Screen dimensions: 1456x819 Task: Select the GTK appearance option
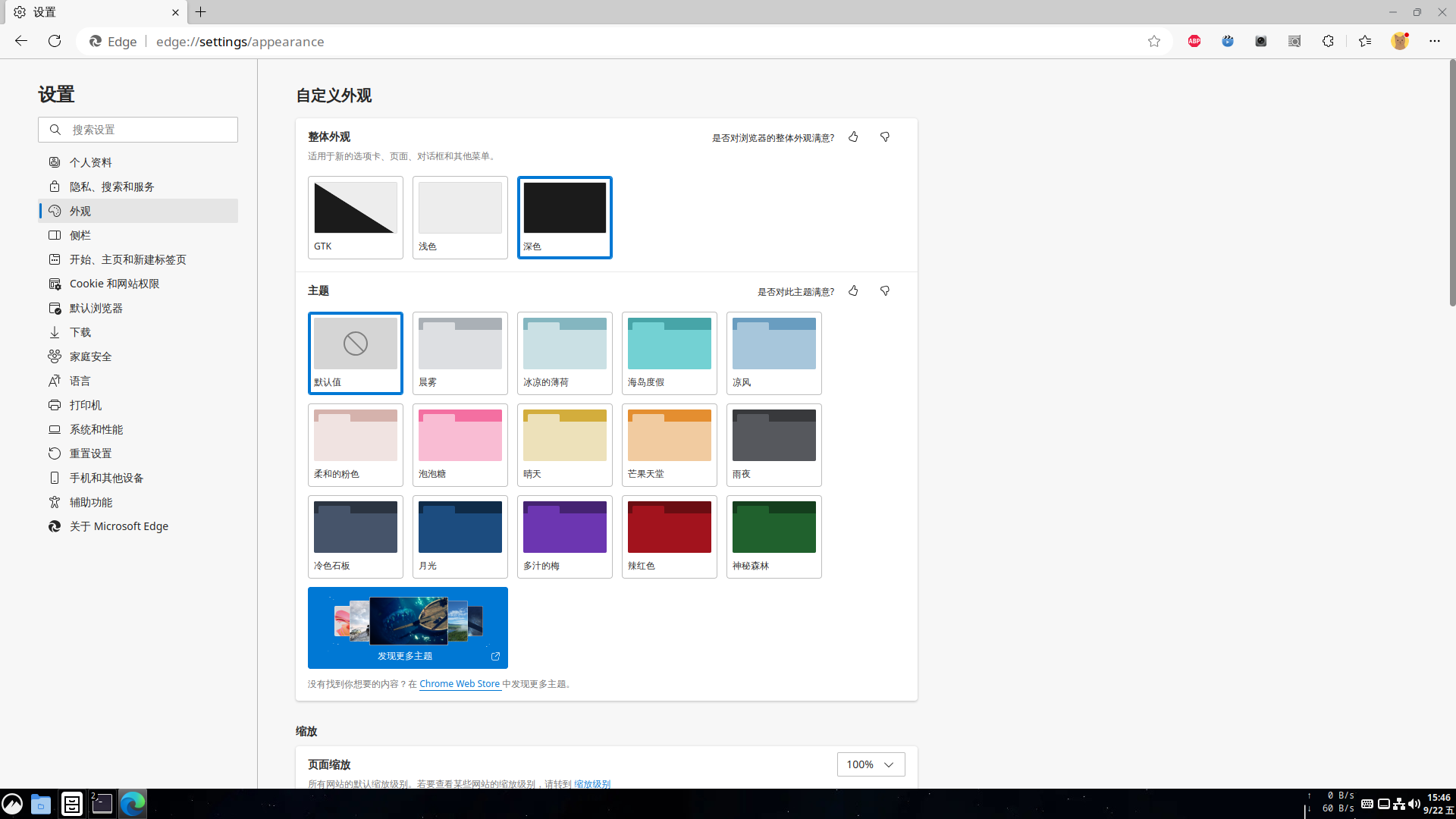point(355,218)
